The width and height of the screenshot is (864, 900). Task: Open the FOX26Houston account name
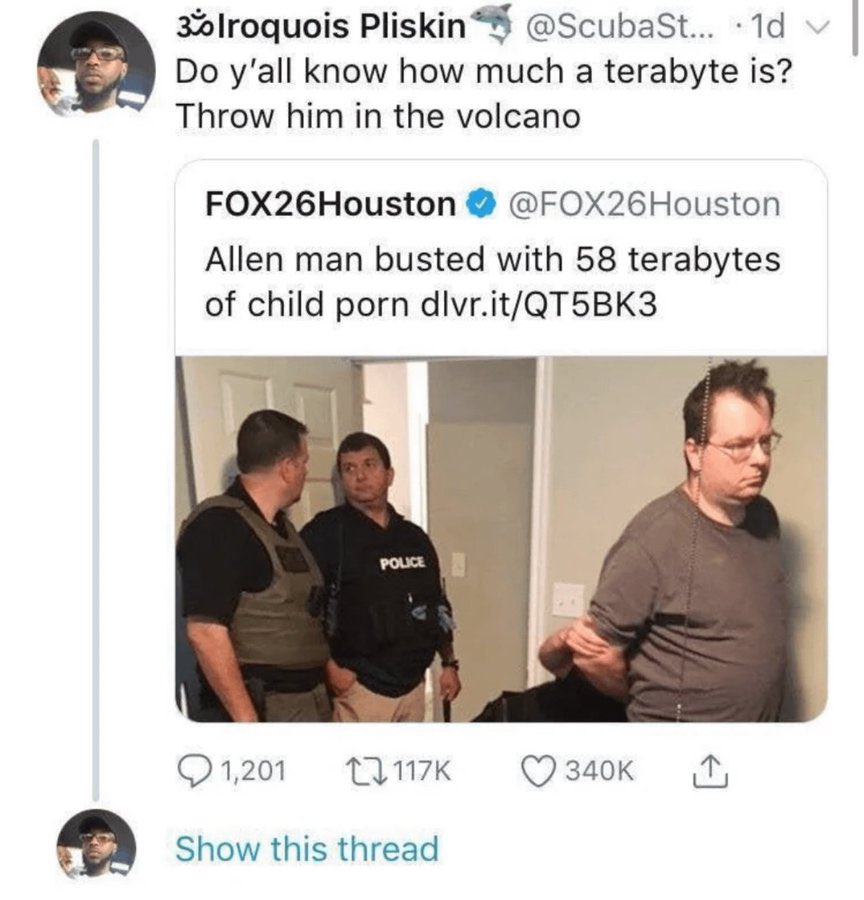331,205
